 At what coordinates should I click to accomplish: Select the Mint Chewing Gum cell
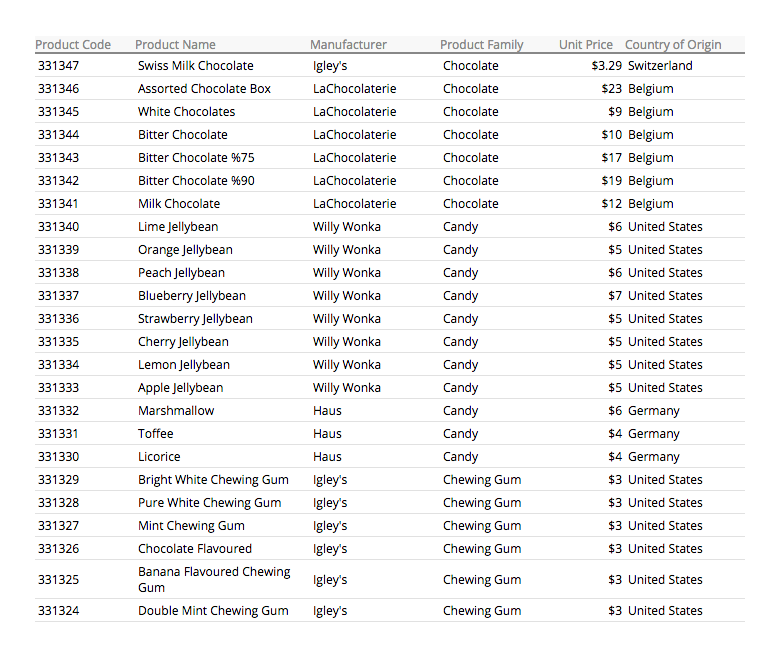(x=191, y=526)
